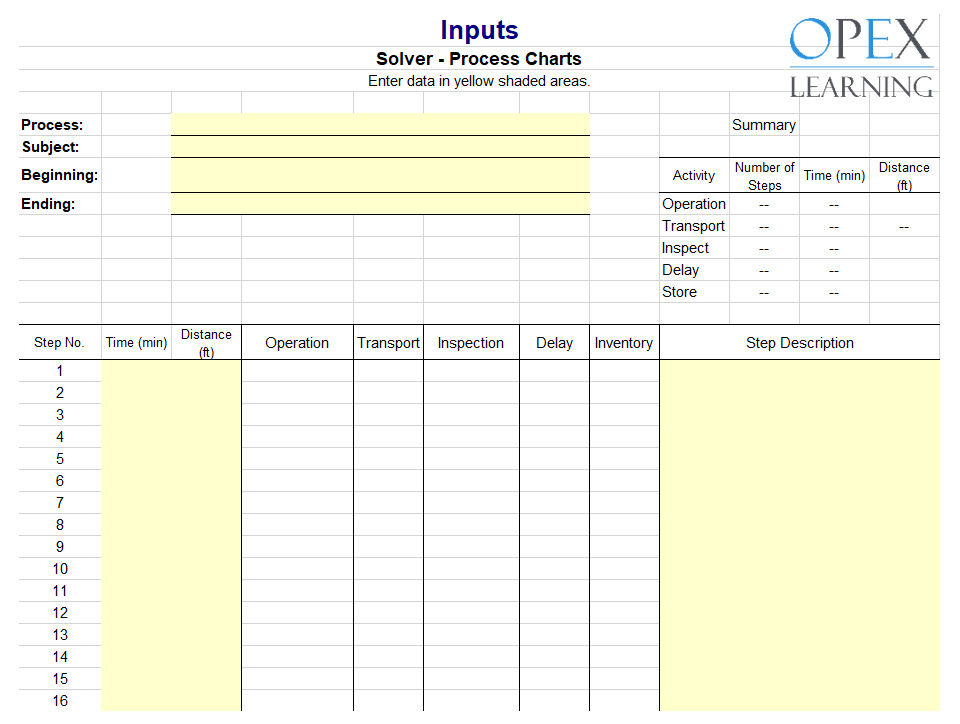The image size is (960, 724).
Task: Select the Inspection cell for step 7
Action: click(471, 503)
